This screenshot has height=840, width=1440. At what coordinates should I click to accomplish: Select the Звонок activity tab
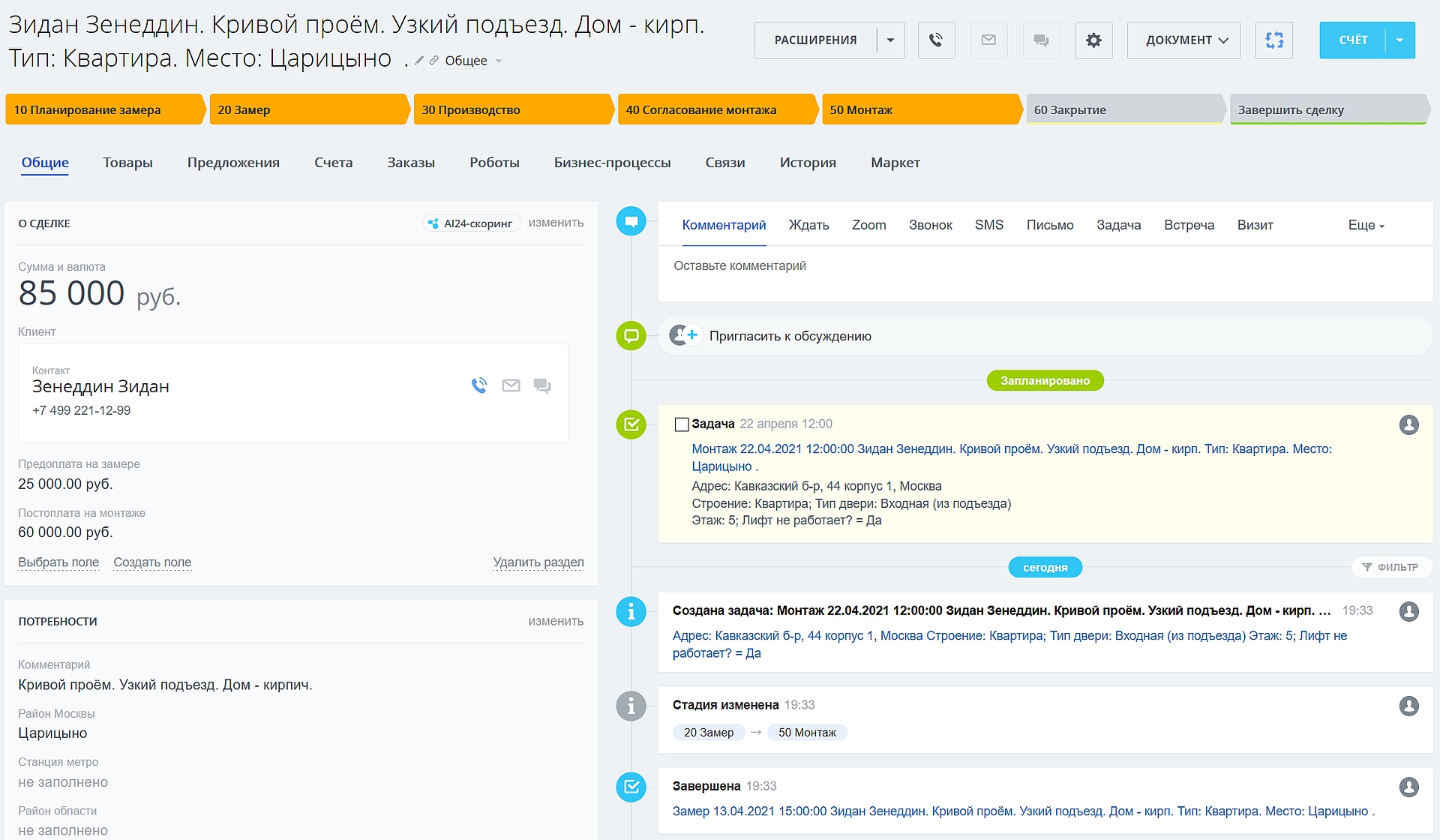(x=930, y=225)
